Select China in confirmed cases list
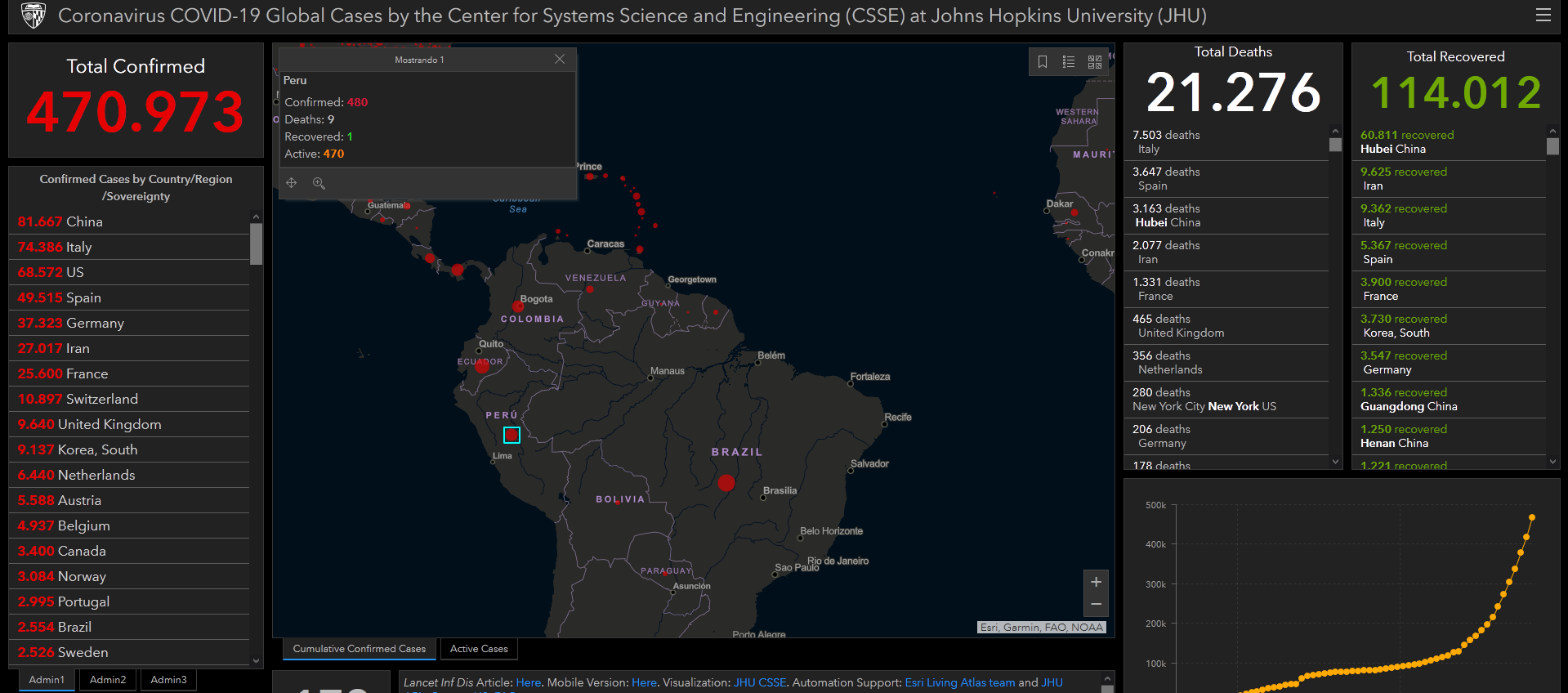1568x693 pixels. [x=131, y=221]
